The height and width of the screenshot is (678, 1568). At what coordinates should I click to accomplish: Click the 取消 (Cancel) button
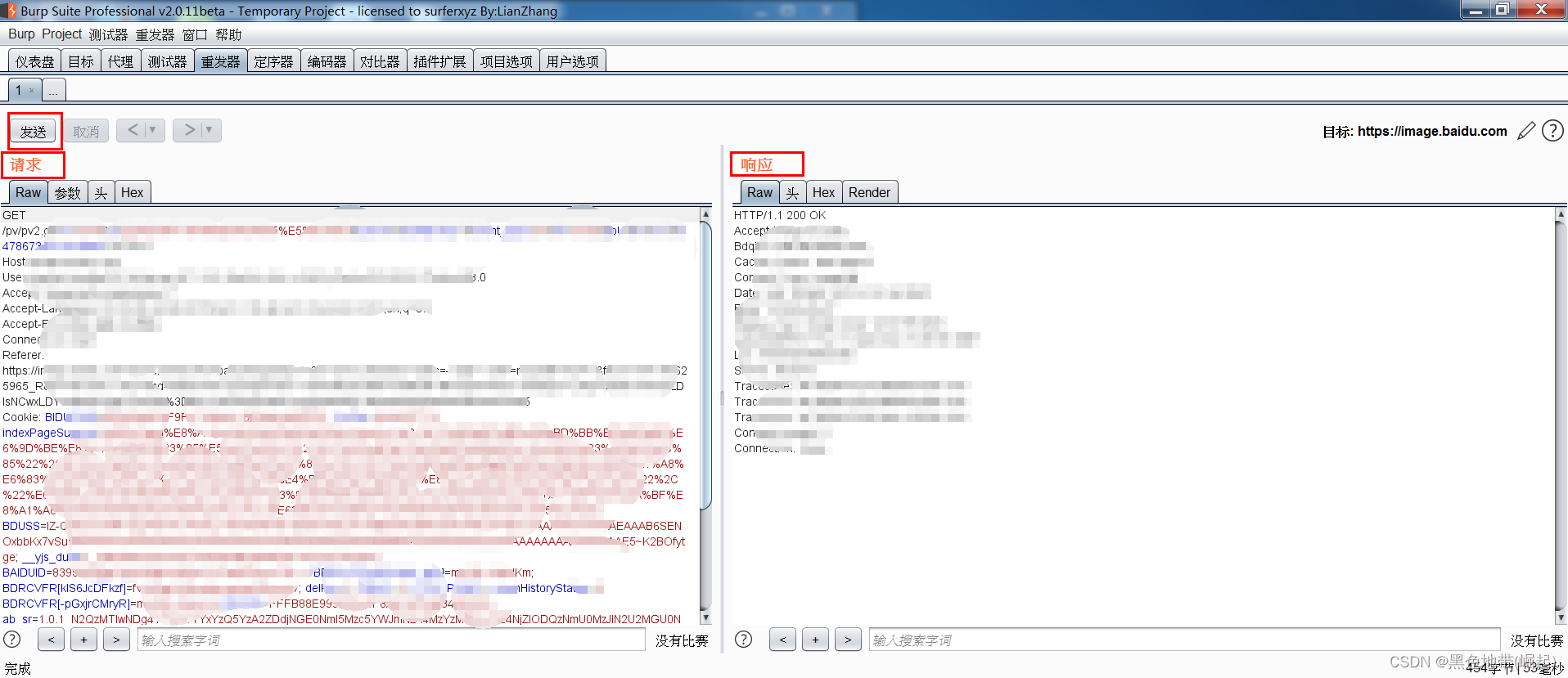86,131
